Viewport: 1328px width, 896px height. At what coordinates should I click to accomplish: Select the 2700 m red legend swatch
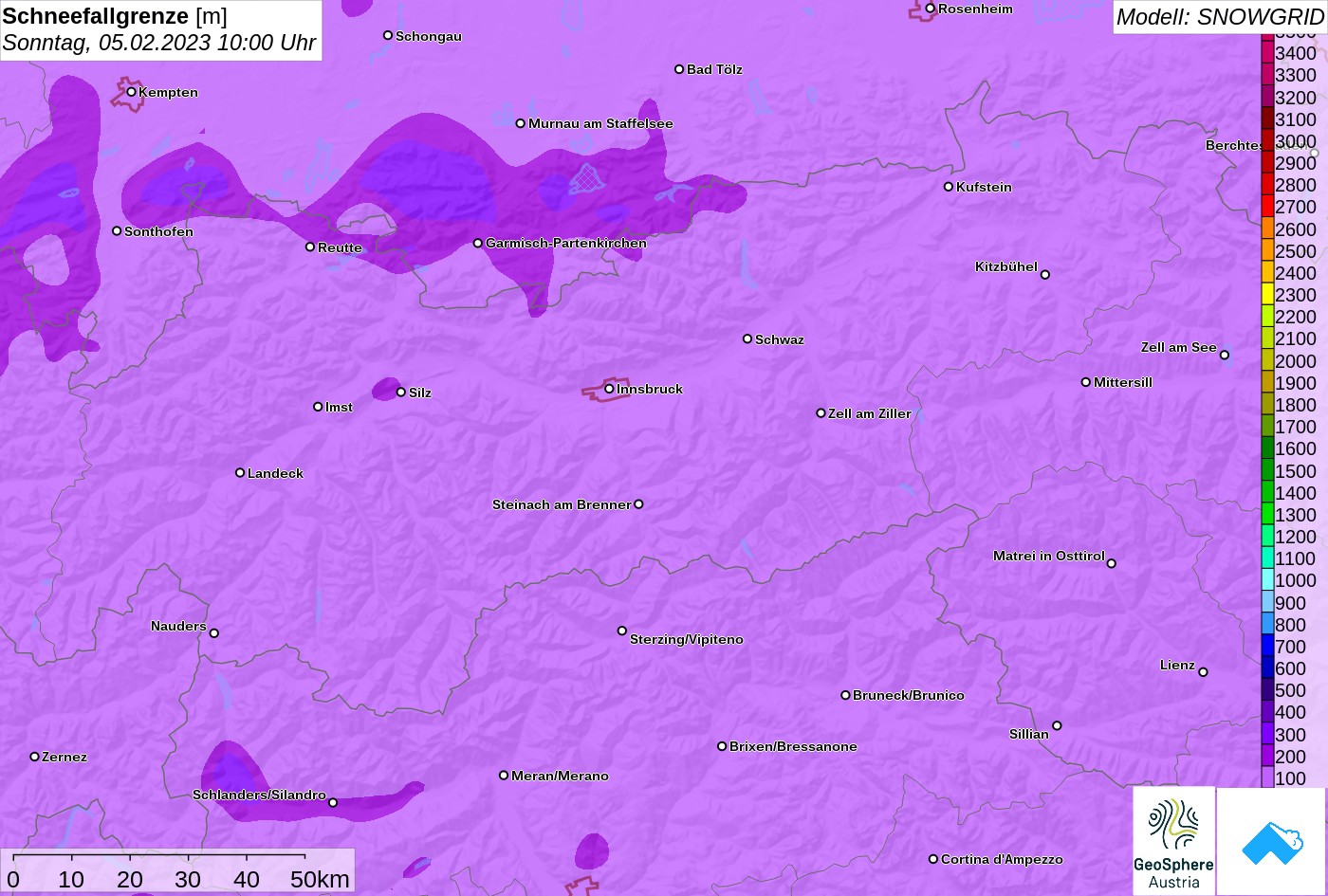[x=1267, y=207]
